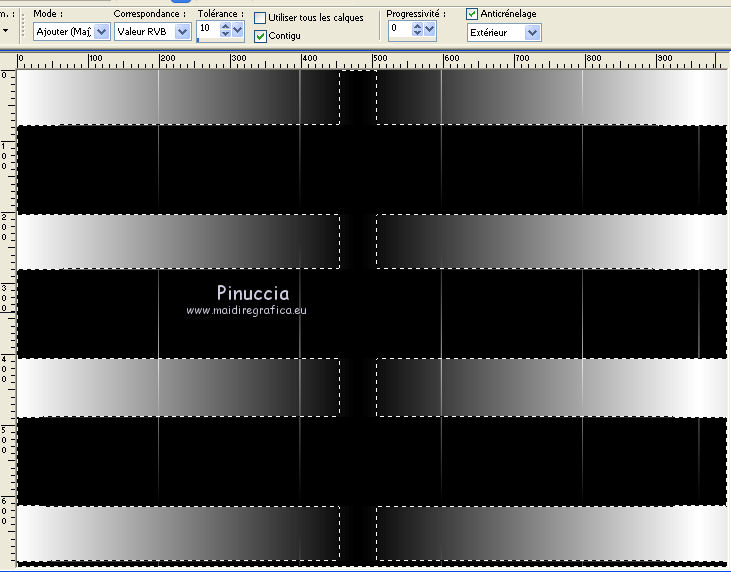Image resolution: width=731 pixels, height=572 pixels.
Task: Uncheck the Contigu checkbox
Action: click(x=260, y=36)
